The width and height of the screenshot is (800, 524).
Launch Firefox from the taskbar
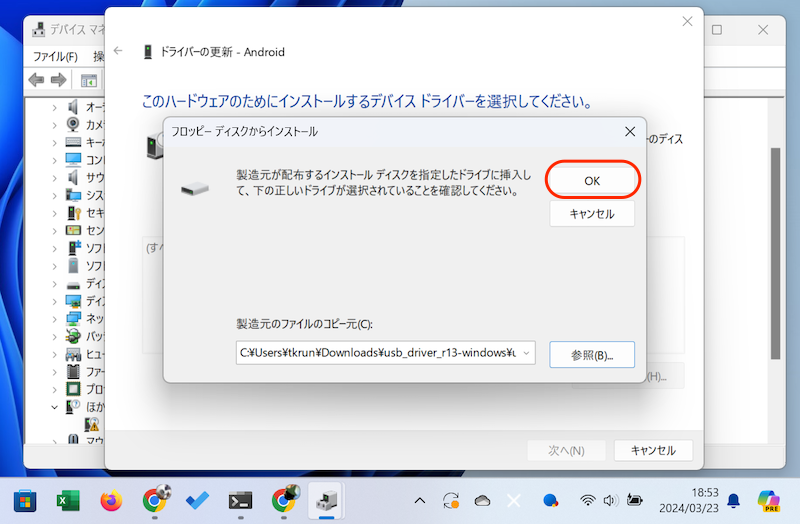[x=111, y=500]
